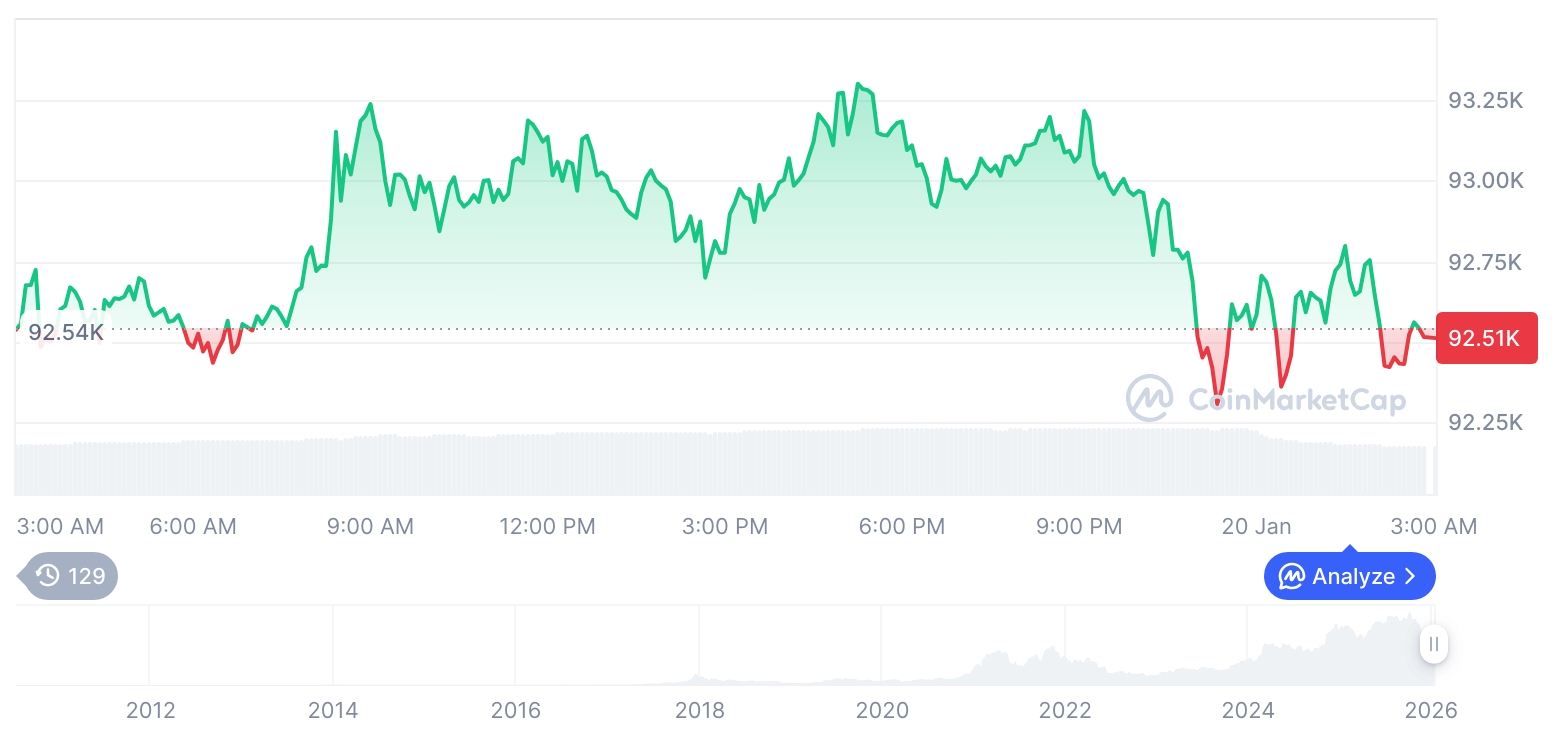The width and height of the screenshot is (1566, 732).
Task: Open the 129 history count badge
Action: 70,576
